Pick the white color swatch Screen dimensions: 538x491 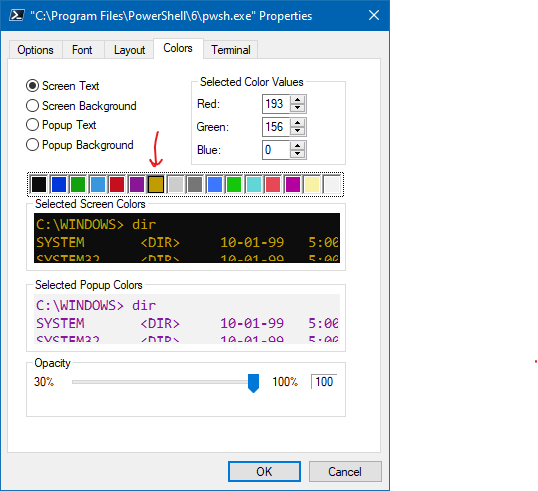[x=332, y=185]
